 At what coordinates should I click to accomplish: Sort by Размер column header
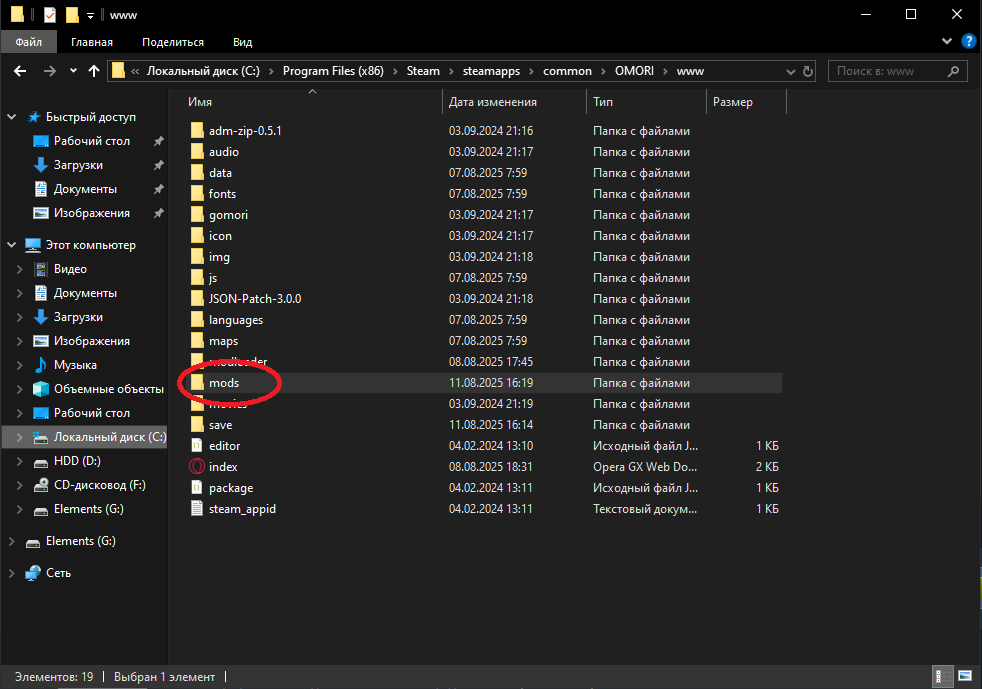[733, 102]
